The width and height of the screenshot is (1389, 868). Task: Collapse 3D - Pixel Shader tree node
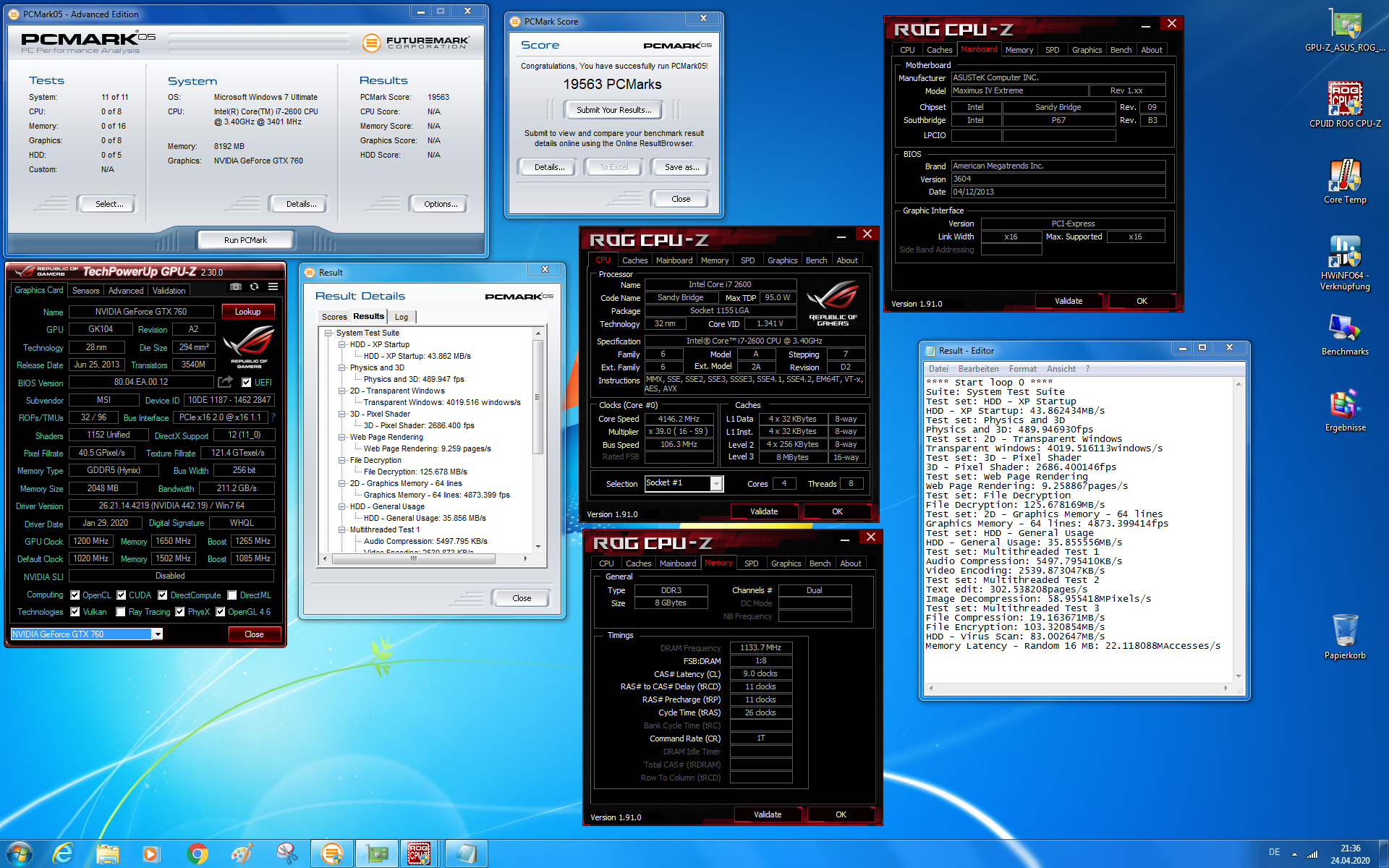tap(342, 414)
